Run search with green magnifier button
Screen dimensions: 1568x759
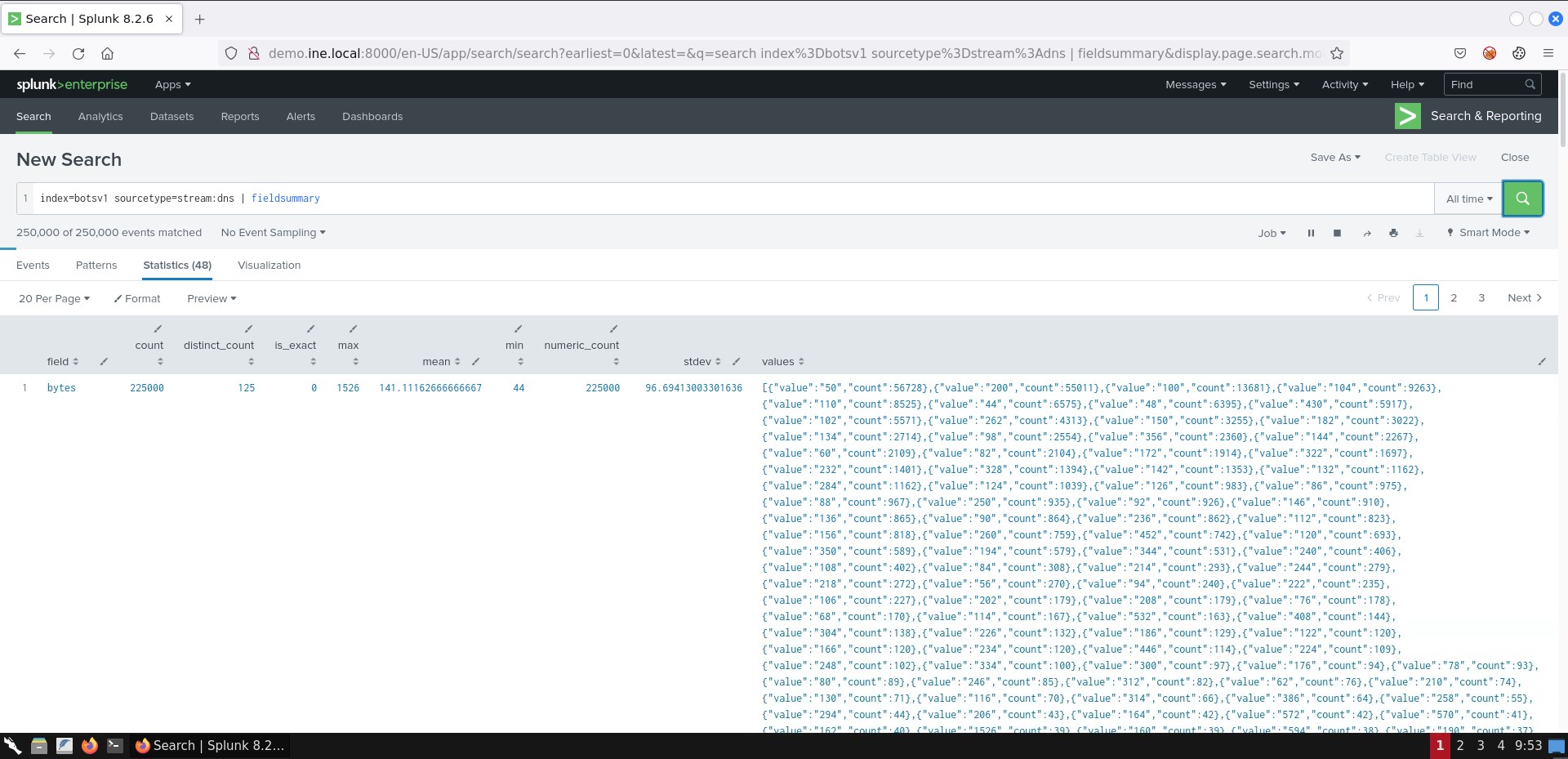(x=1522, y=199)
